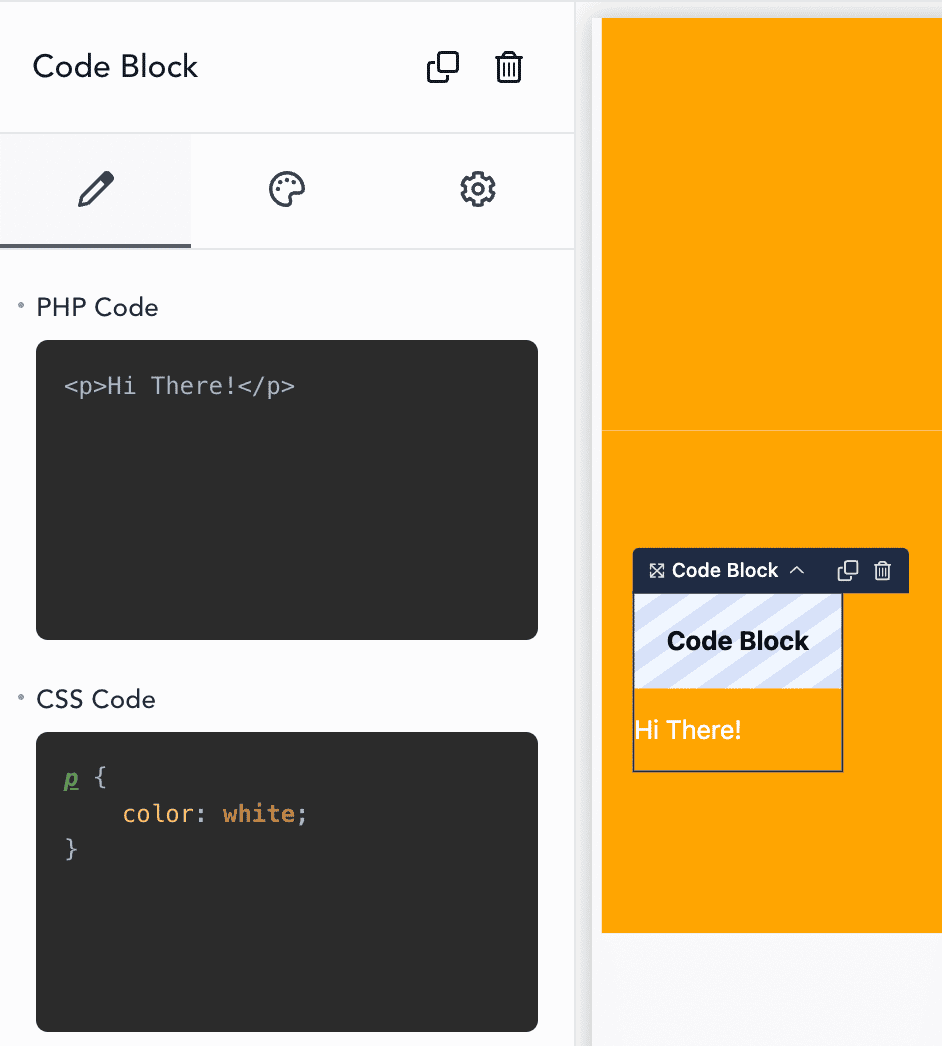Click the CSS Code label
This screenshot has width=942, height=1046.
95,699
